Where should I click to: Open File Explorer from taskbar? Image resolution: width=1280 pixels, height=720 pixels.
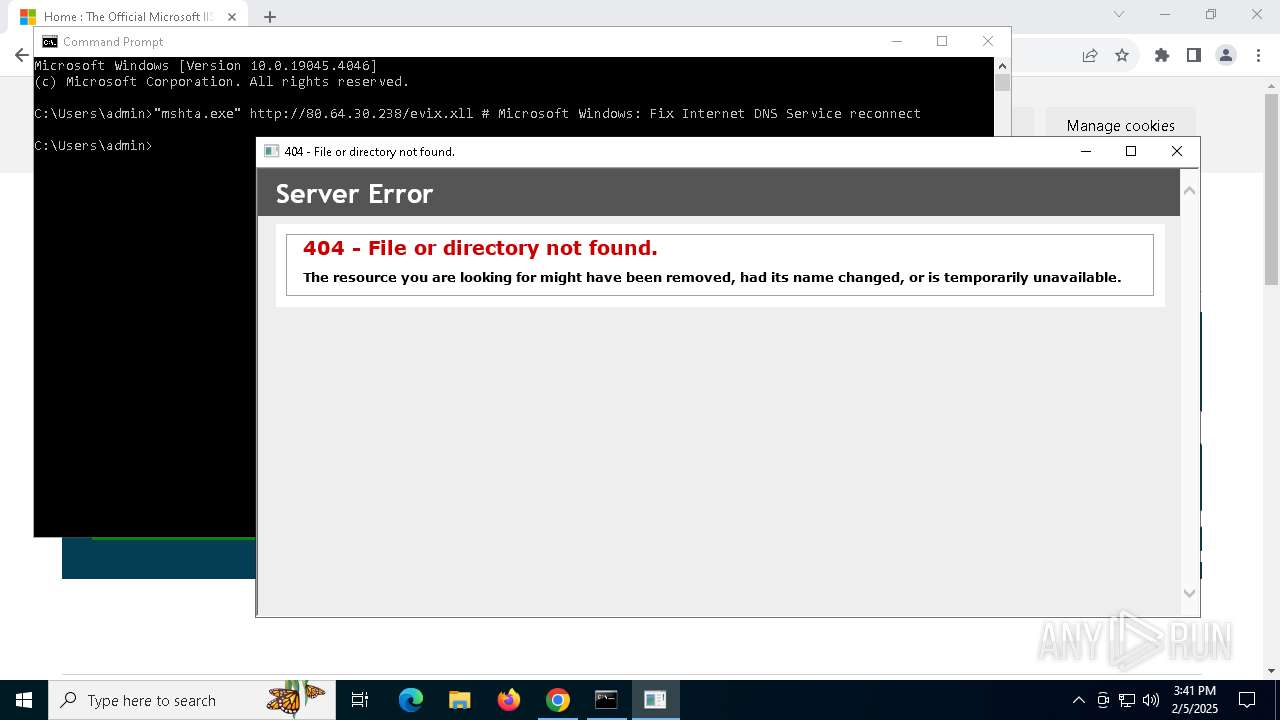point(460,700)
